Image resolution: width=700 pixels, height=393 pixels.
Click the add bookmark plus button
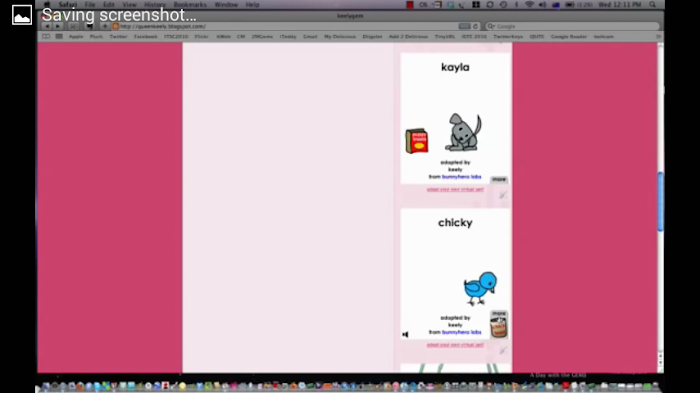click(x=105, y=26)
